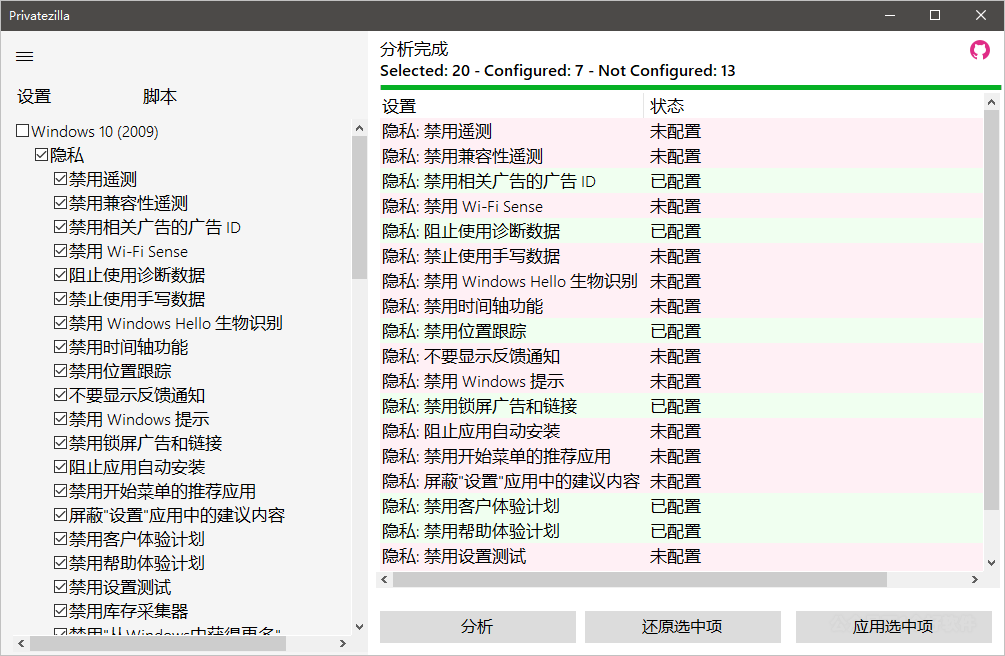Open the GitHub link icon
The width and height of the screenshot is (1005, 656).
(979, 49)
